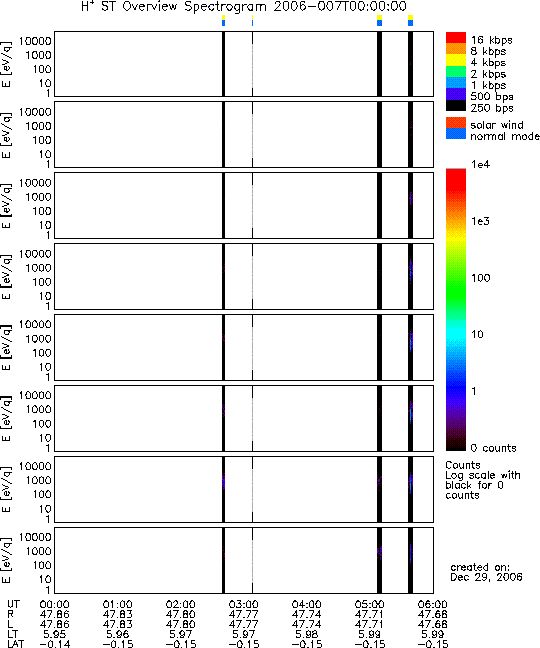Click the 'UT' row heading

pyautogui.click(x=13, y=605)
